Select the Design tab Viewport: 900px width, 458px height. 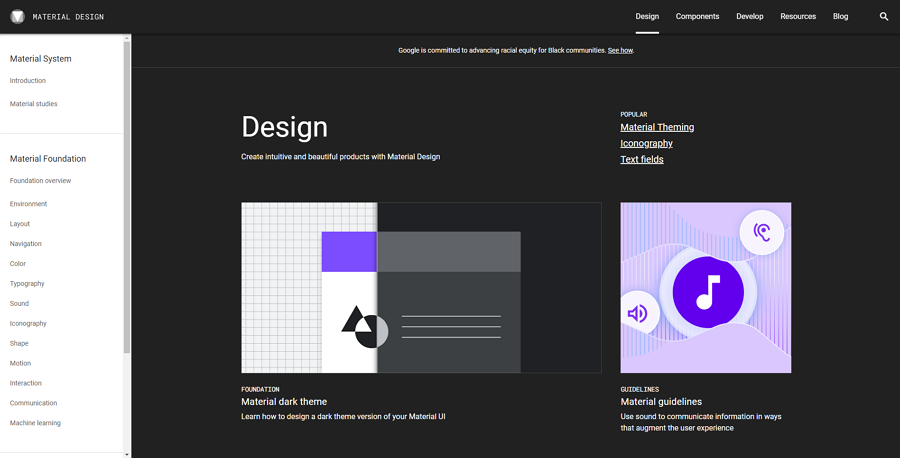[647, 17]
